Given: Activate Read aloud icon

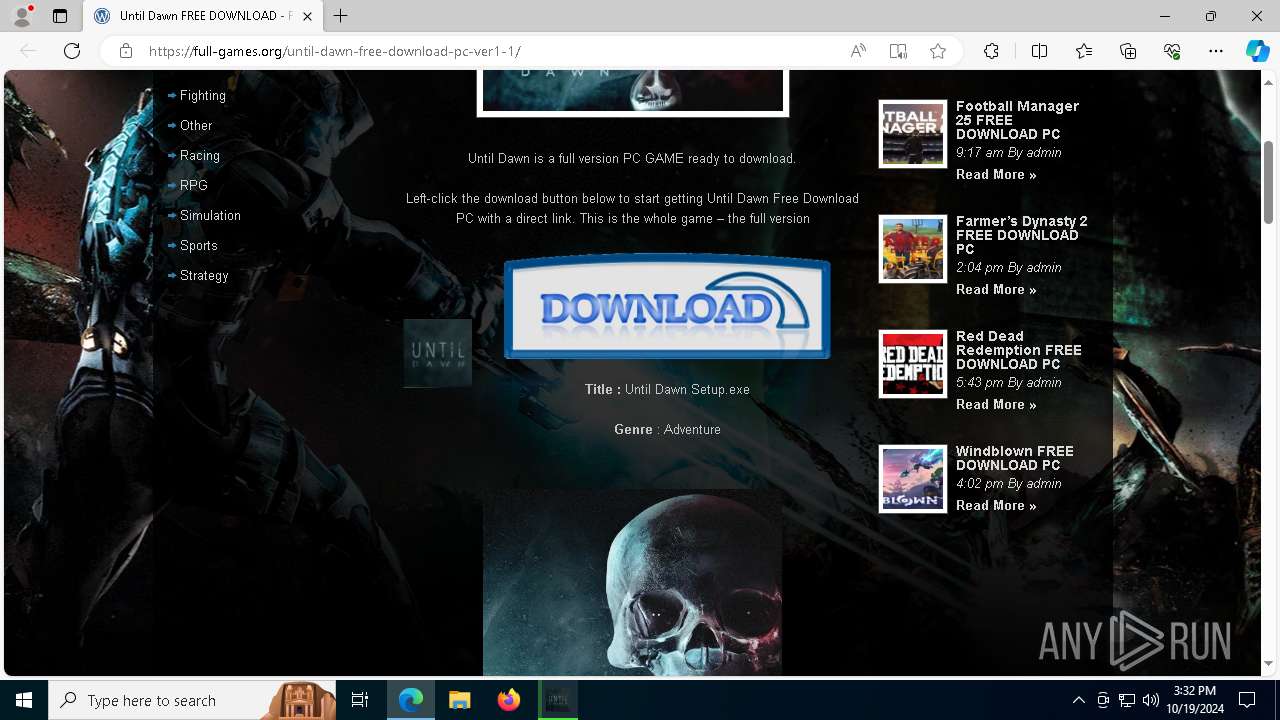Looking at the screenshot, I should tap(858, 51).
